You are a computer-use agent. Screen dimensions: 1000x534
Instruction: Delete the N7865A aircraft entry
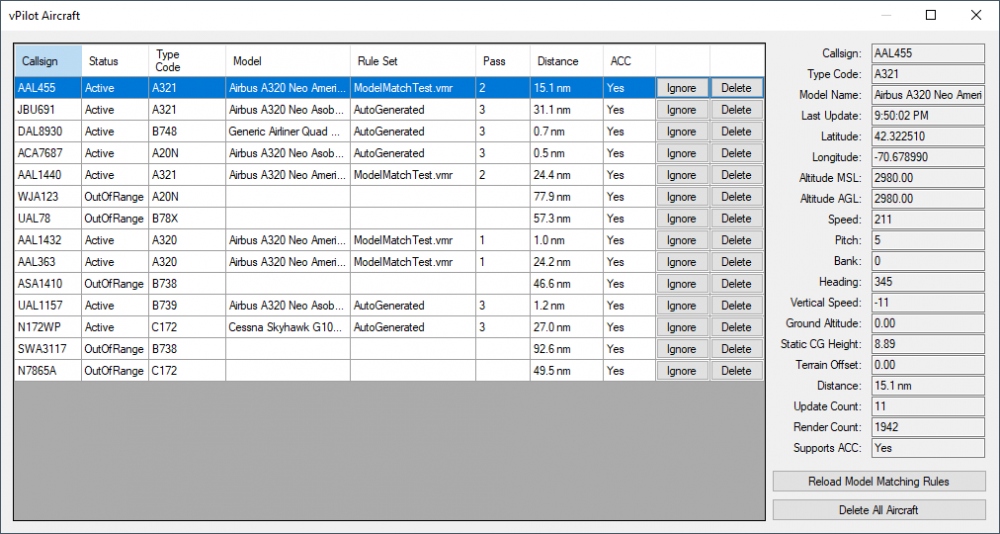click(736, 371)
